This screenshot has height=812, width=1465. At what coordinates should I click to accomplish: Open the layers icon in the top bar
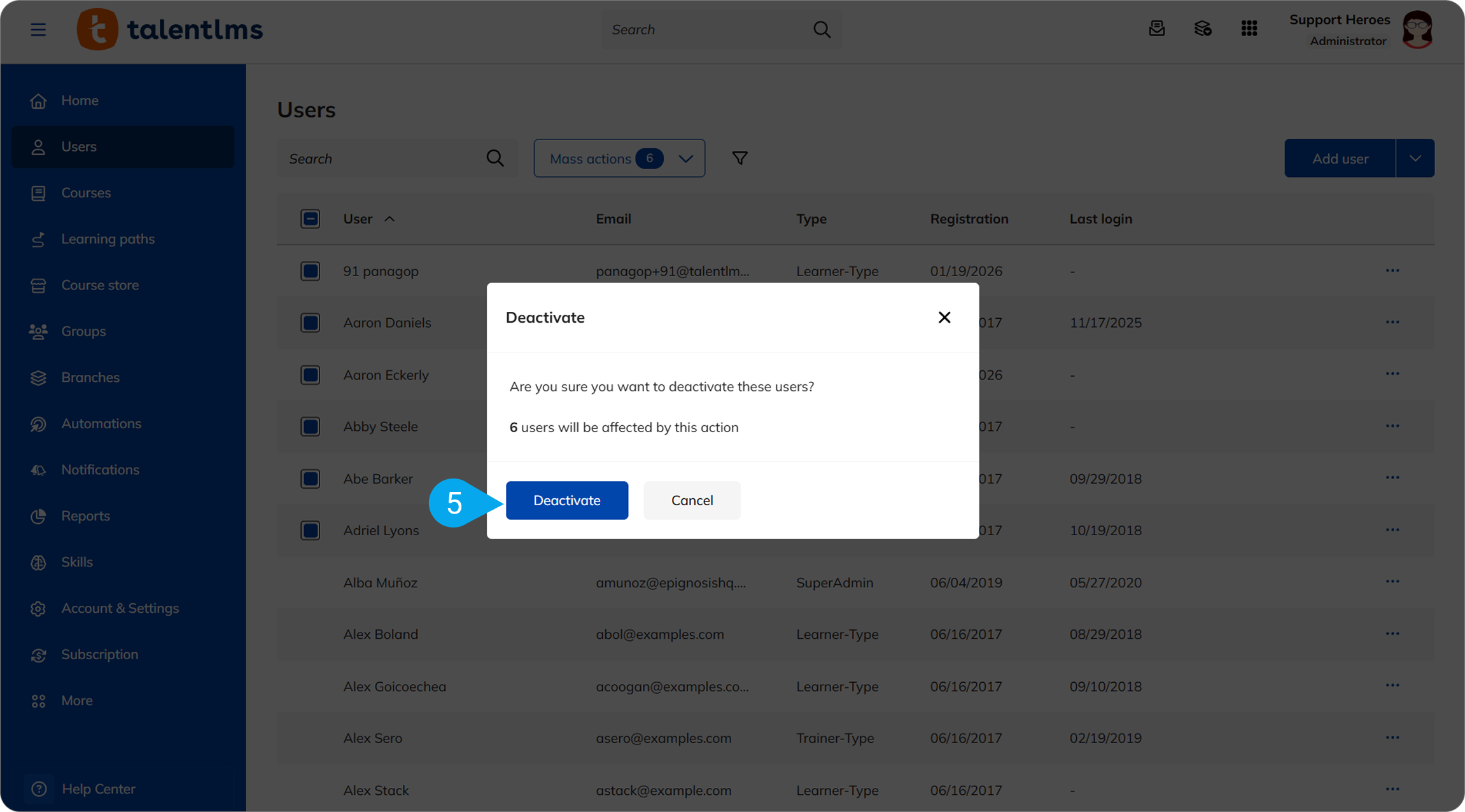click(x=1203, y=29)
